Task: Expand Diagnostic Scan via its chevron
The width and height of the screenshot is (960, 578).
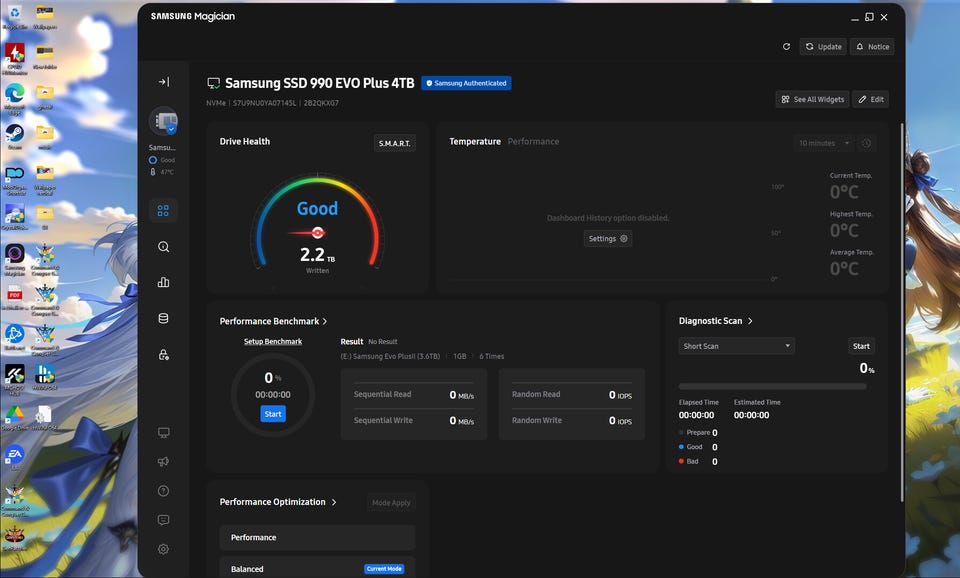Action: pyautogui.click(x=750, y=321)
